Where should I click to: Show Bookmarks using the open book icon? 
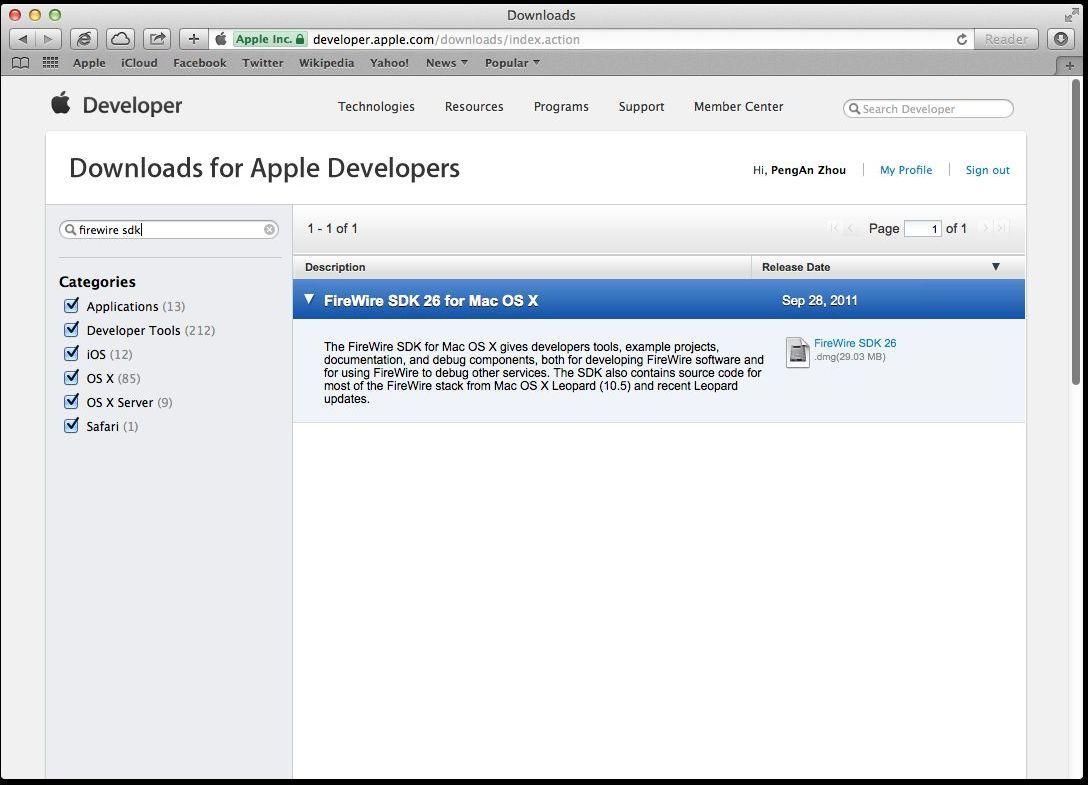click(20, 62)
